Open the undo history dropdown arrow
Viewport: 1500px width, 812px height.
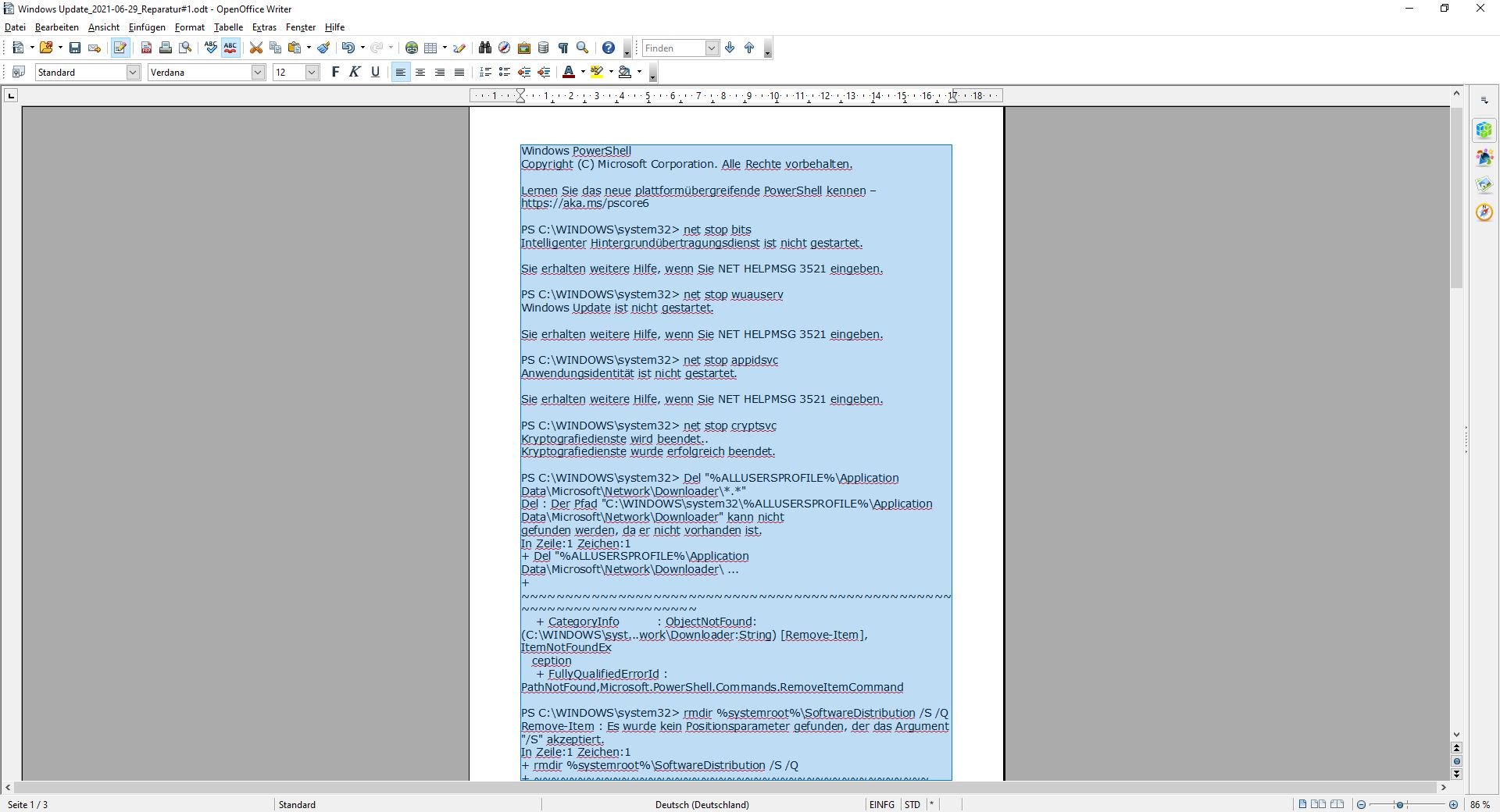tap(362, 48)
